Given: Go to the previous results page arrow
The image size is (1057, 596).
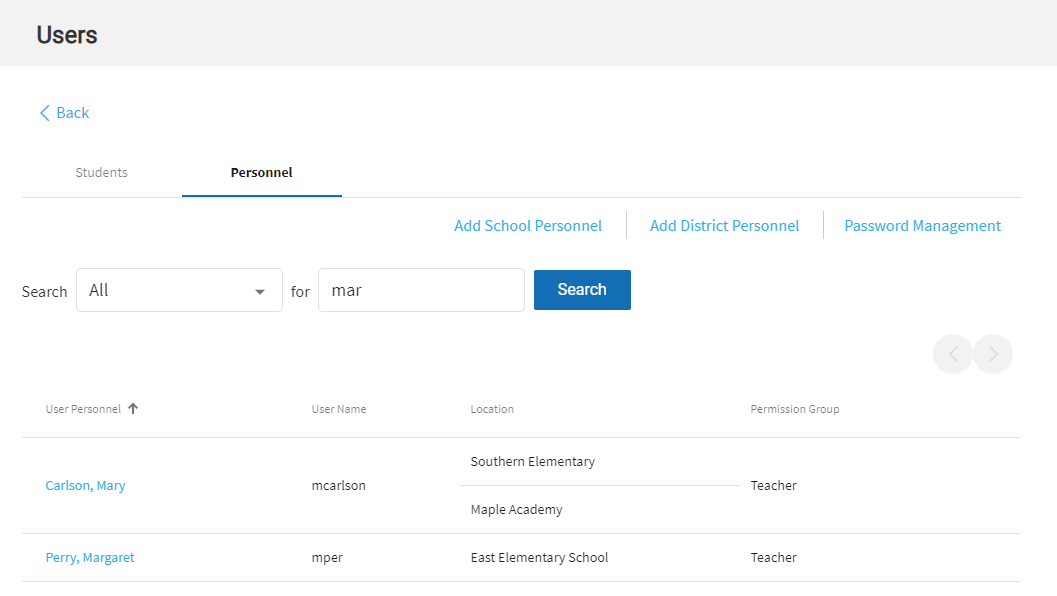Looking at the screenshot, I should coord(953,354).
